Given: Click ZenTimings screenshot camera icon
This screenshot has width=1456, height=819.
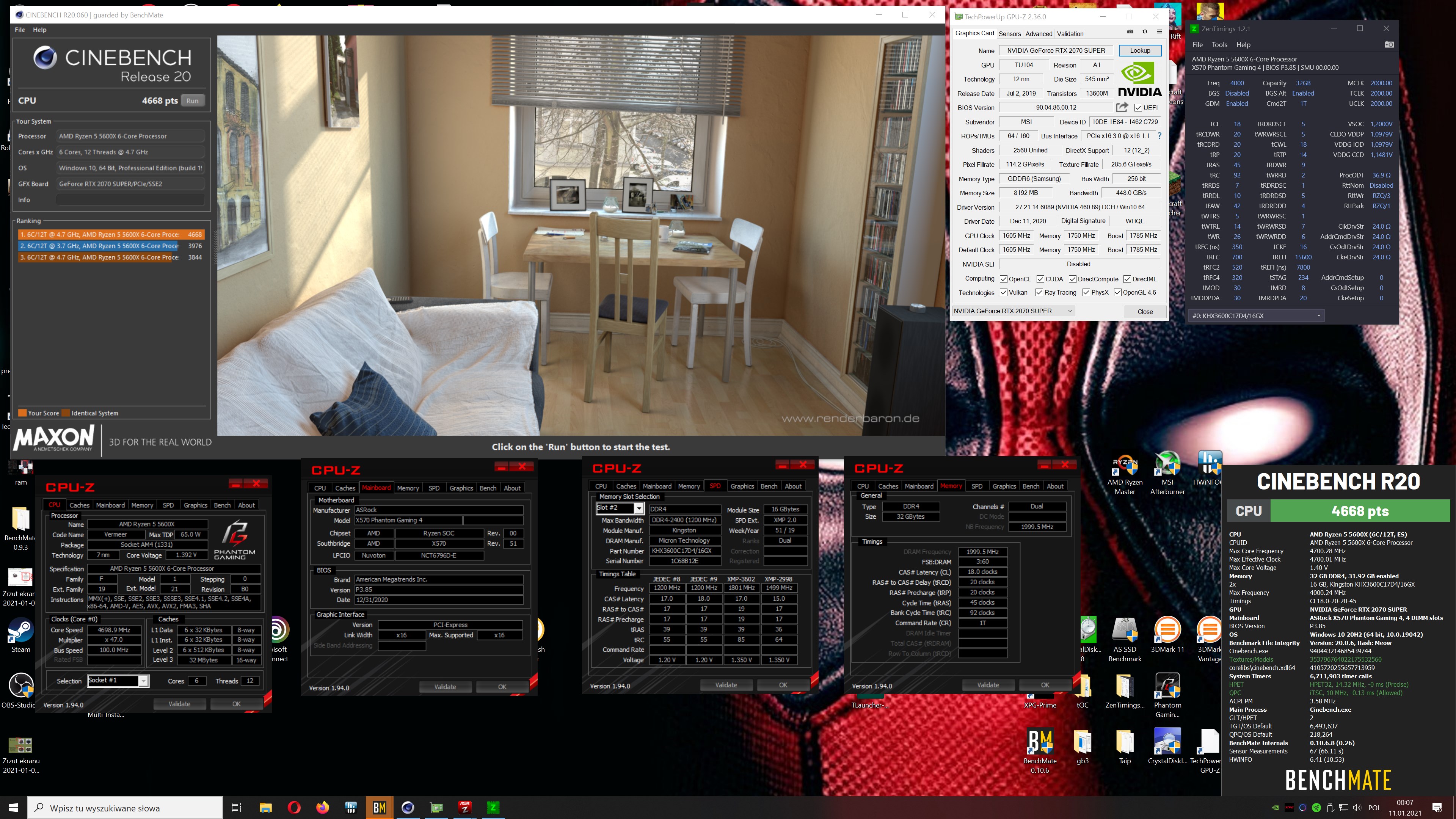Looking at the screenshot, I should 1389,45.
